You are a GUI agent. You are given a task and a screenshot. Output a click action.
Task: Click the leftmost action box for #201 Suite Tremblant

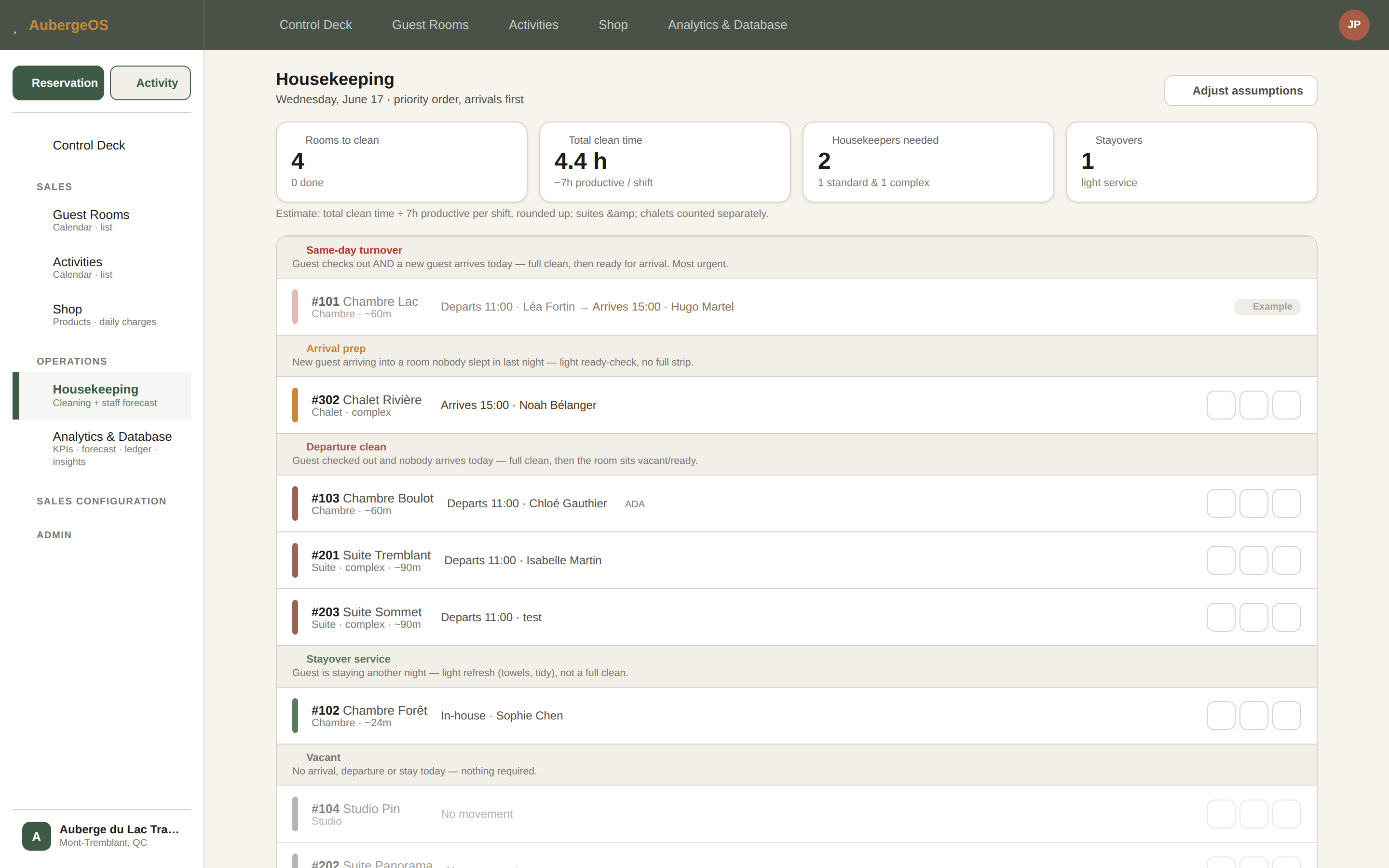tap(1221, 560)
